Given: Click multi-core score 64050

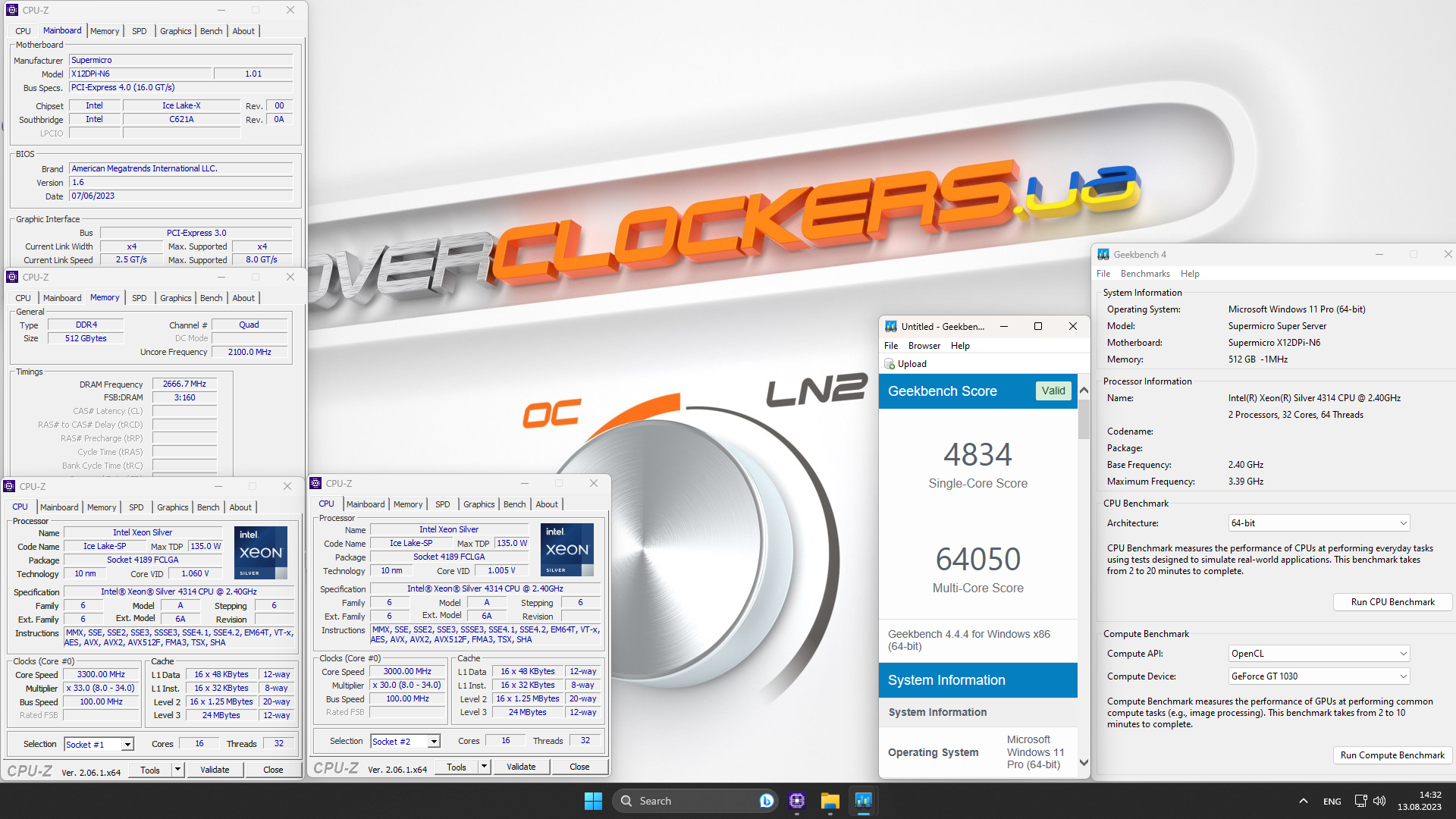Looking at the screenshot, I should pyautogui.click(x=977, y=559).
